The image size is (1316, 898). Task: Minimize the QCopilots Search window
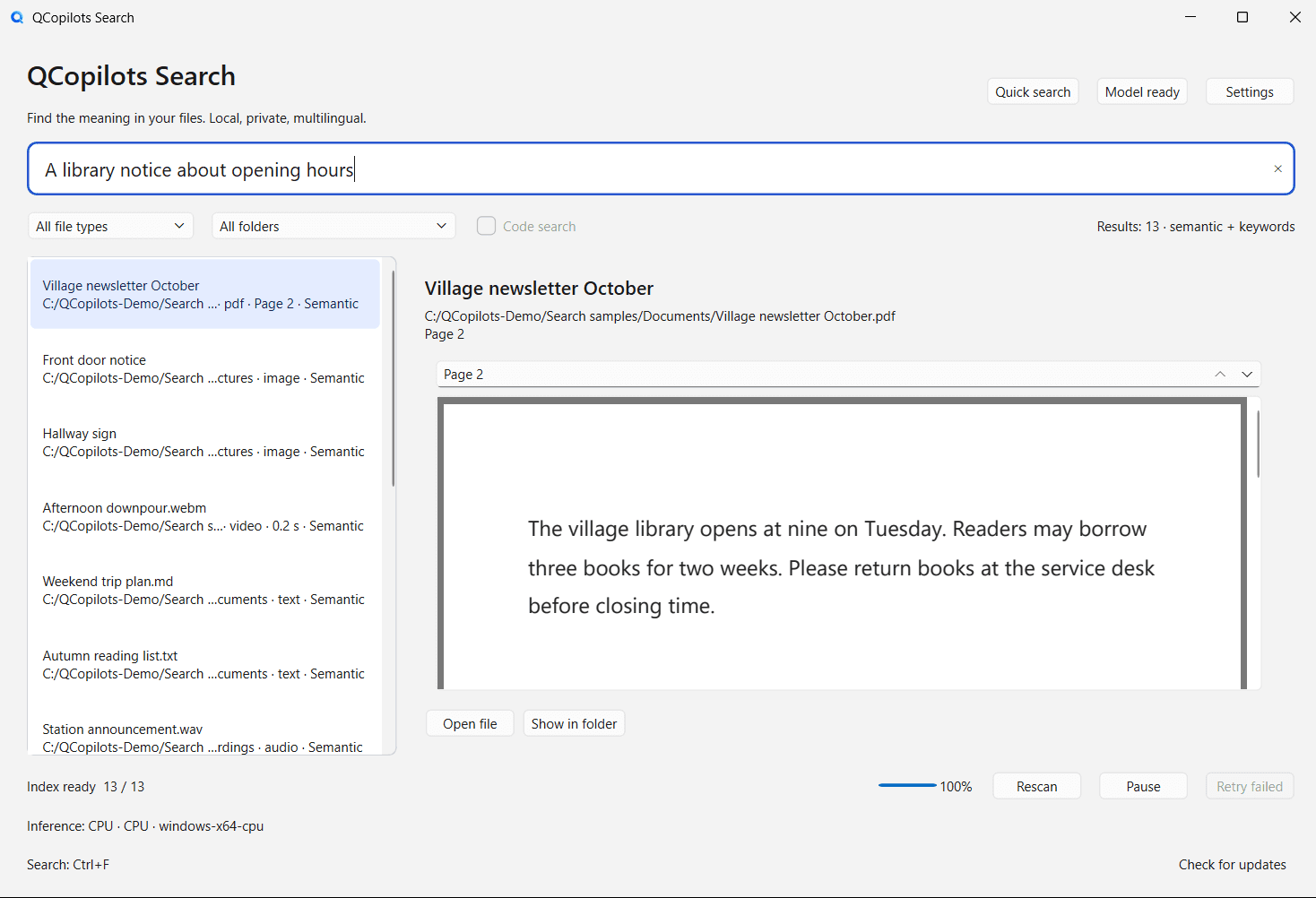pos(1190,17)
